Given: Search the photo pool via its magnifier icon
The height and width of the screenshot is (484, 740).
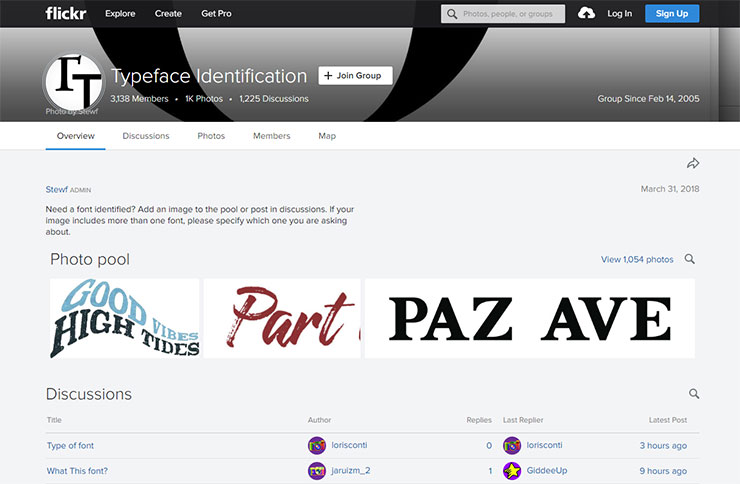Looking at the screenshot, I should click(x=690, y=259).
